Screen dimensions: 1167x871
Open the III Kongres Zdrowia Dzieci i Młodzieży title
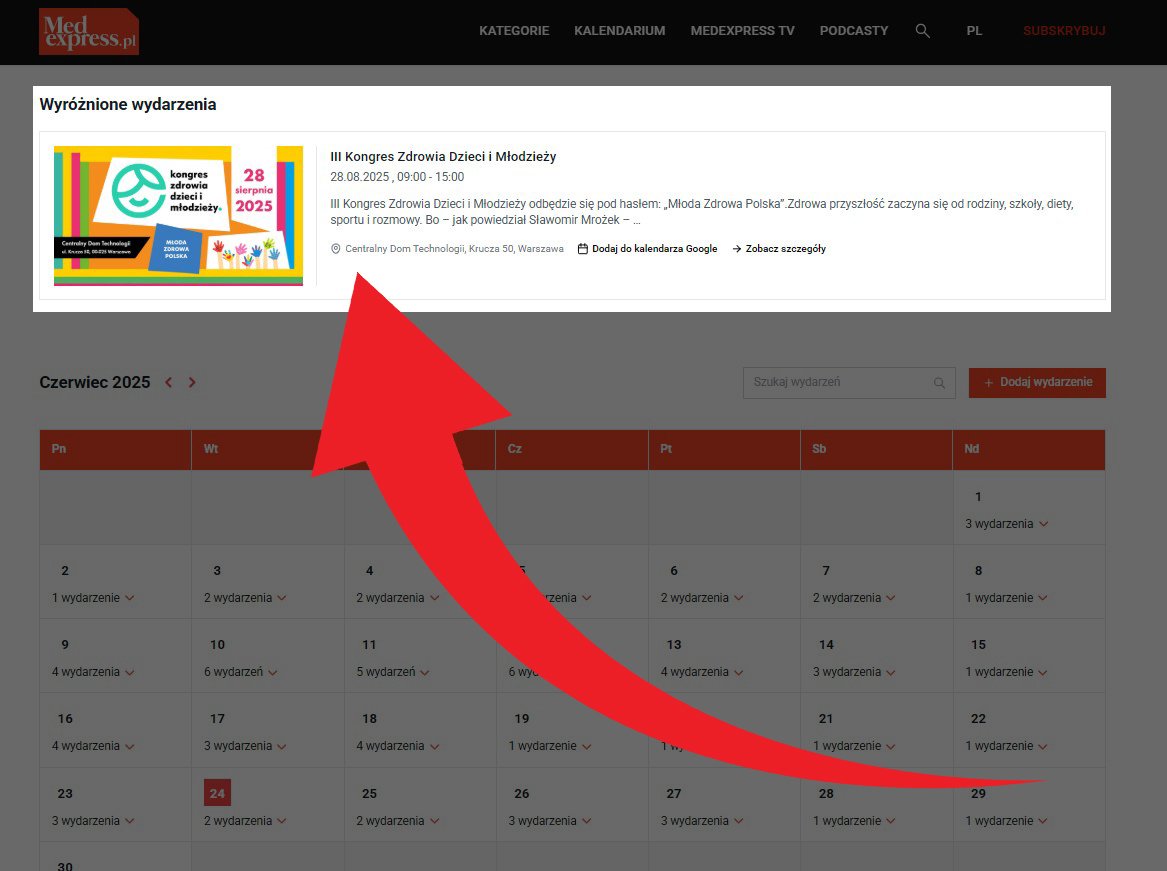[443, 156]
